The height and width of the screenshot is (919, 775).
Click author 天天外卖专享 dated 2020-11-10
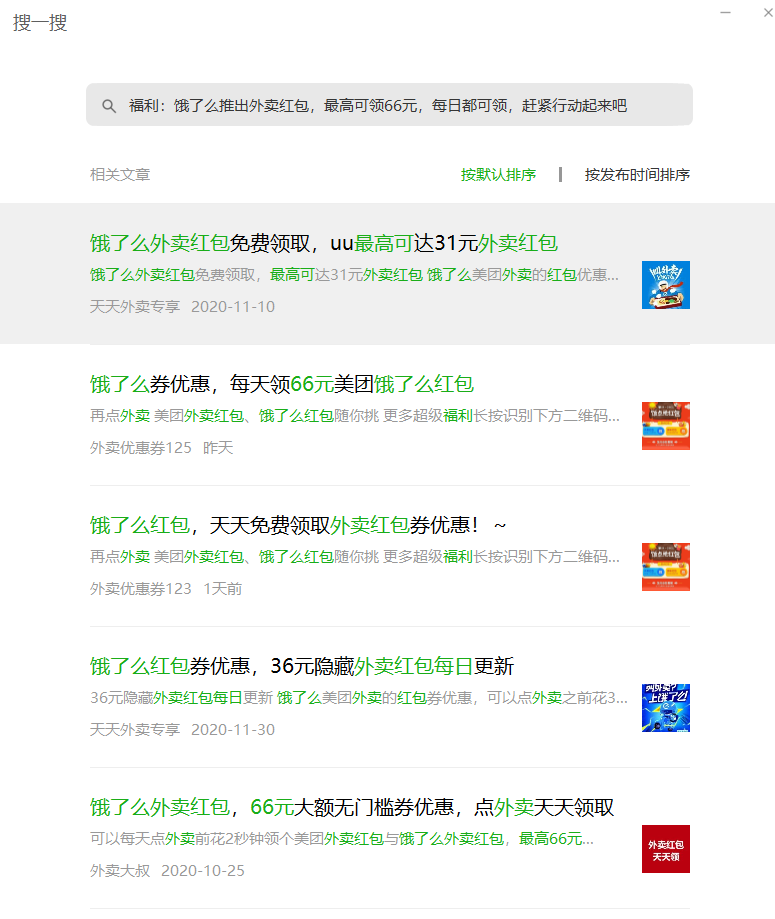135,307
